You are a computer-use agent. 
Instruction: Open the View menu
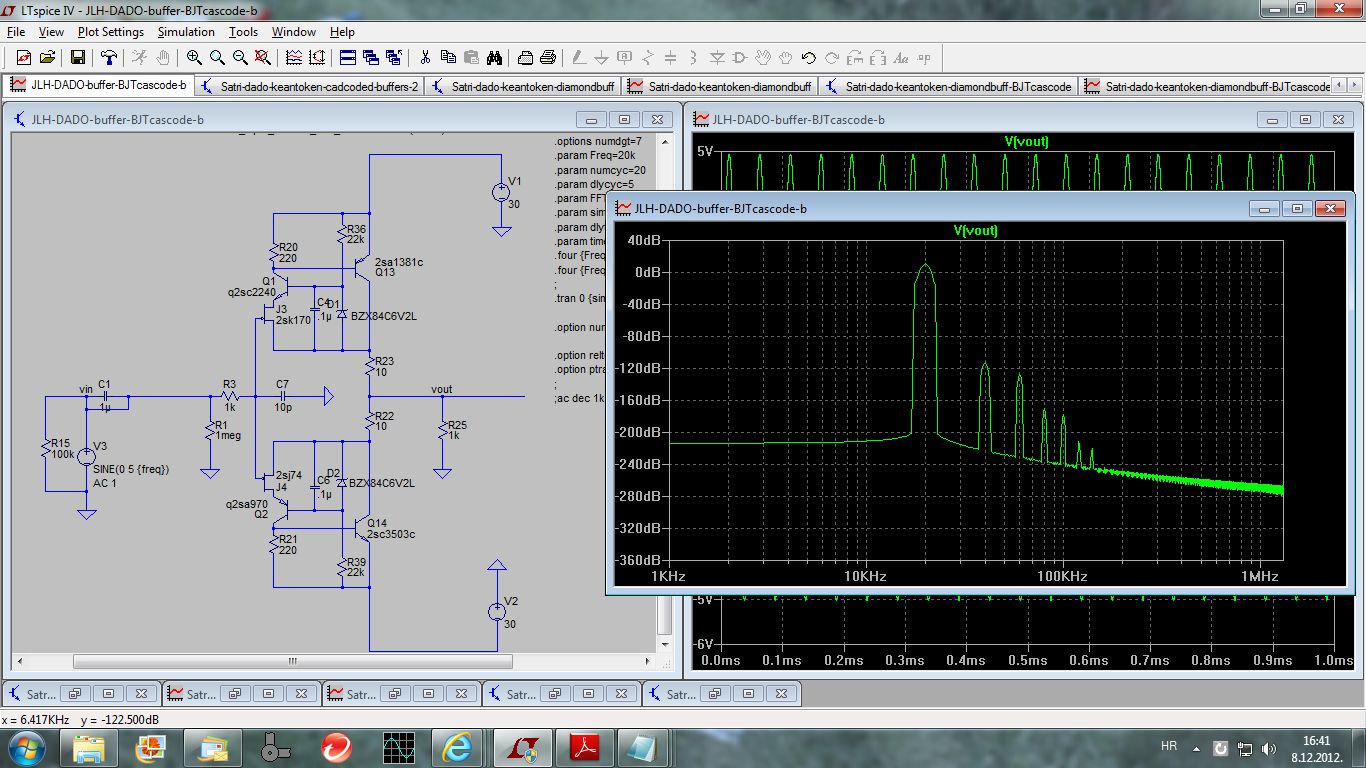tap(51, 32)
